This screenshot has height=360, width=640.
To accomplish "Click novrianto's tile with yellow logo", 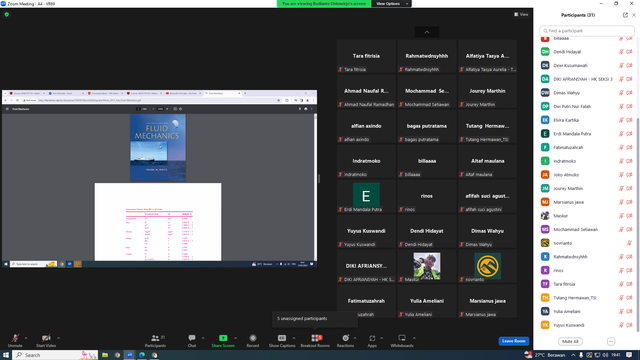I will tap(487, 266).
